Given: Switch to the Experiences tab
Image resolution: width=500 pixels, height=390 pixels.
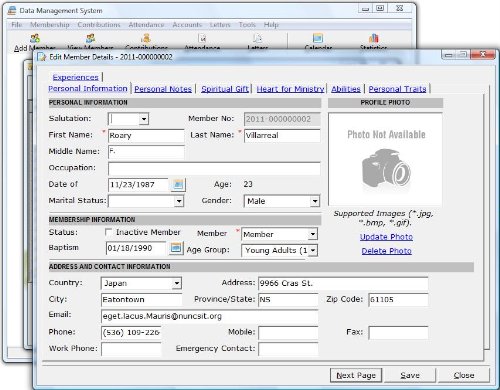Looking at the screenshot, I should click(75, 77).
